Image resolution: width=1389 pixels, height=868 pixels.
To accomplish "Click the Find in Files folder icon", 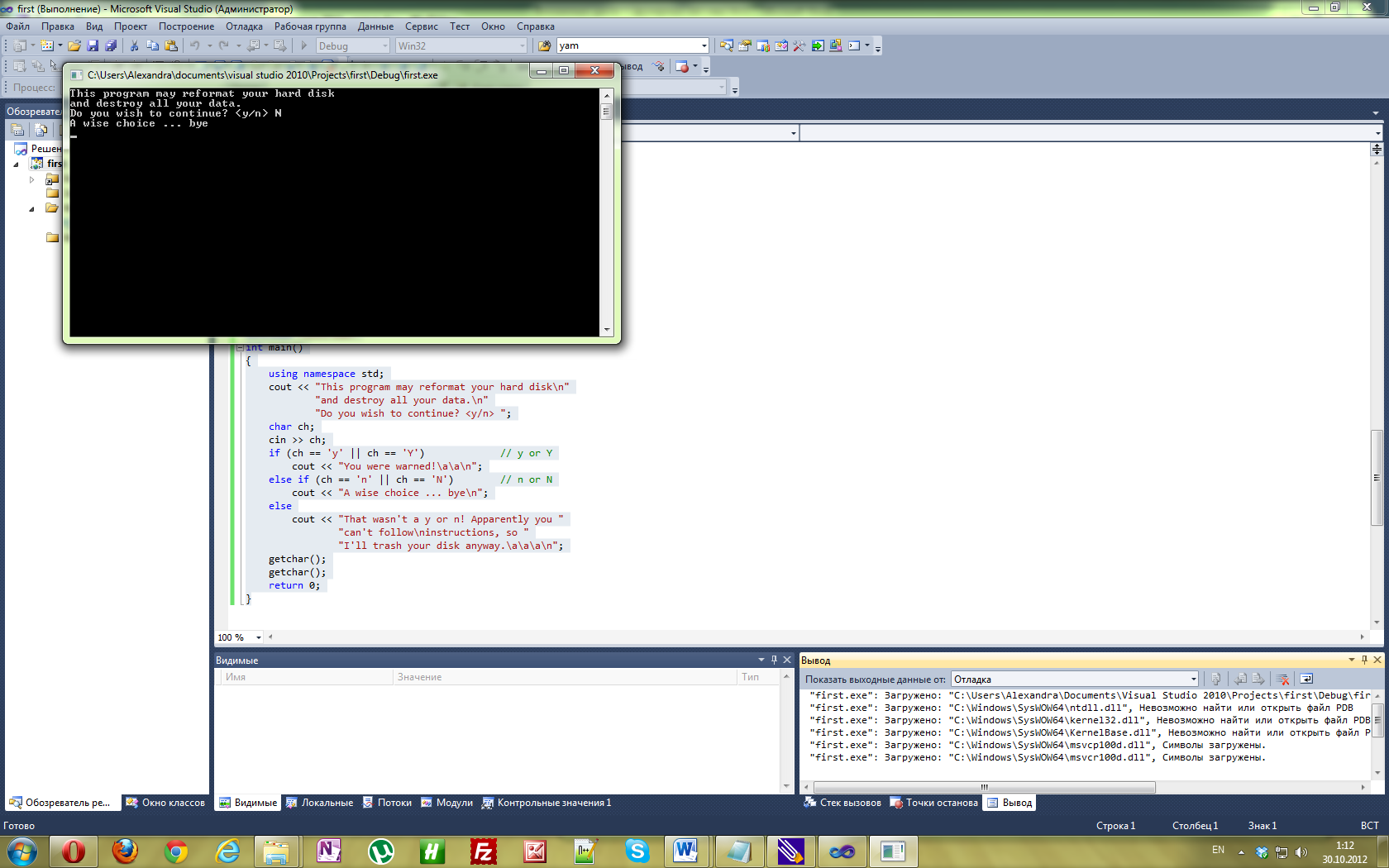I will tap(544, 46).
